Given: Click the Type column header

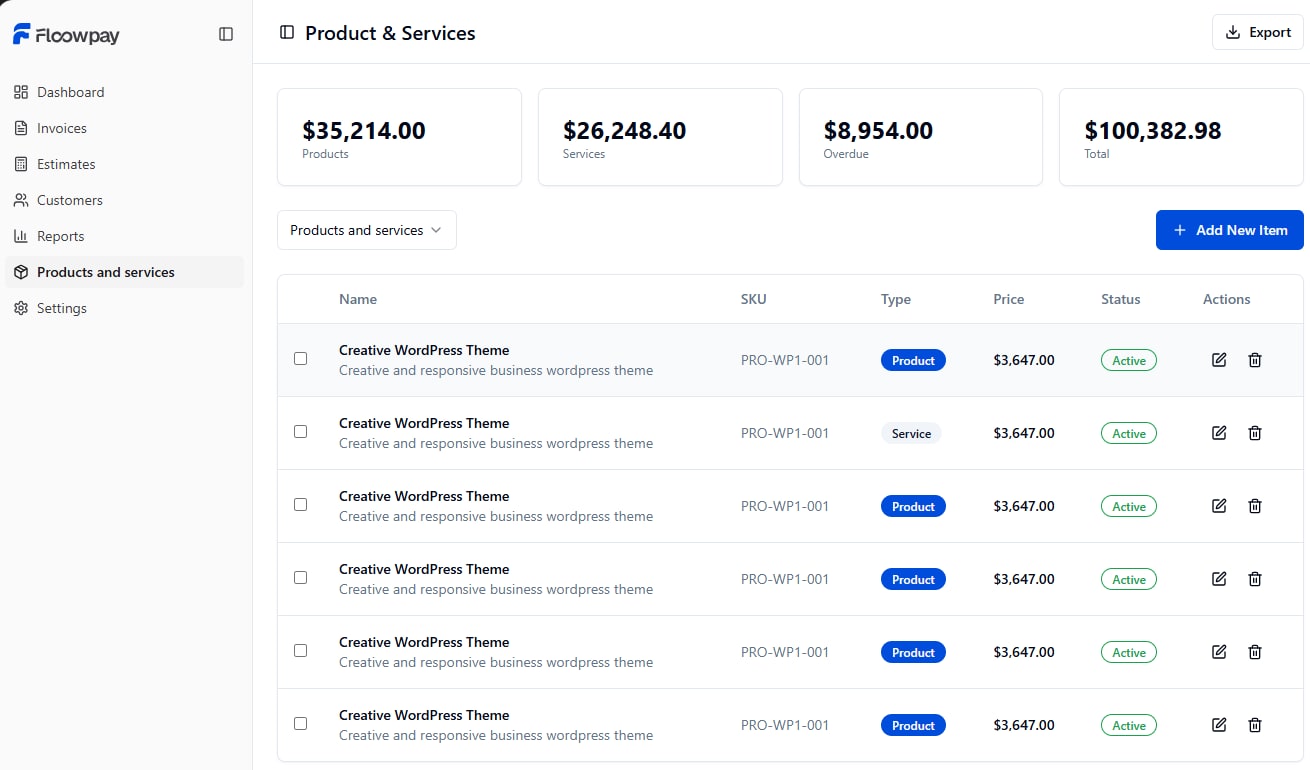Looking at the screenshot, I should click(x=896, y=299).
